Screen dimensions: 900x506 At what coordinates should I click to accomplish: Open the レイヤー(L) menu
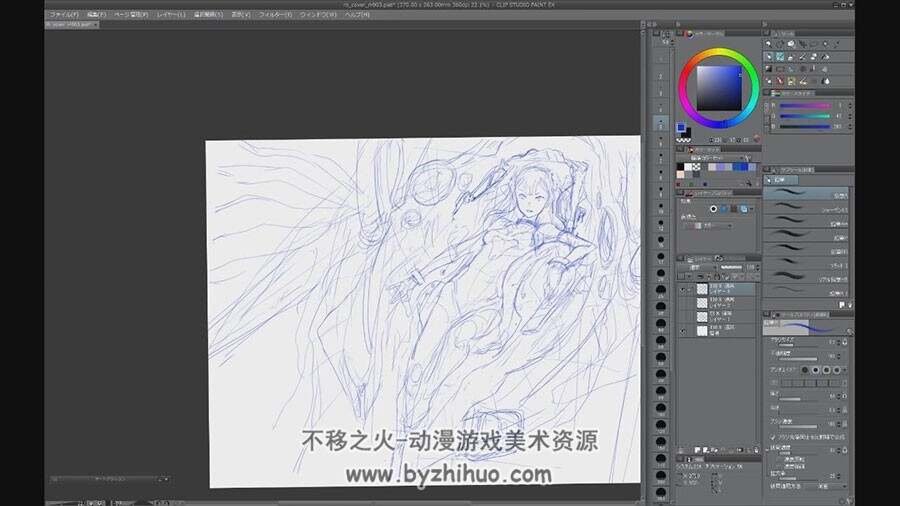pos(171,14)
